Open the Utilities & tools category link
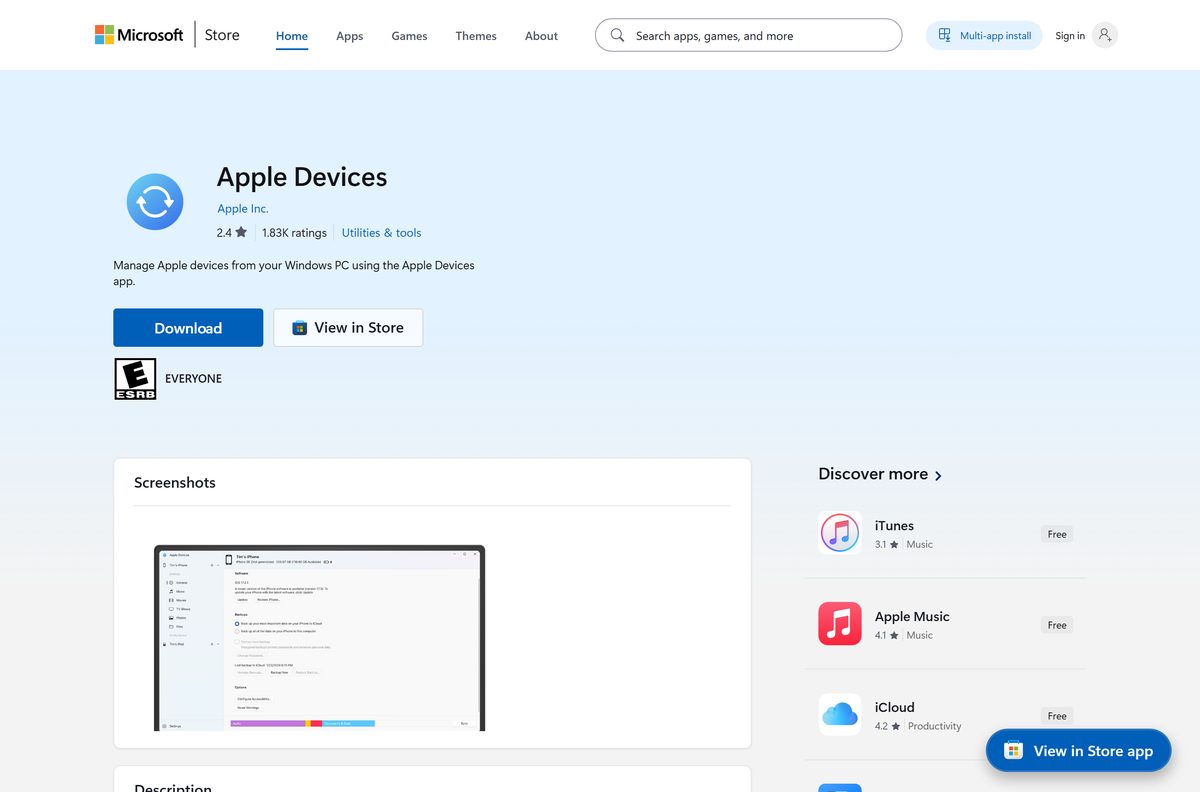 pos(381,233)
